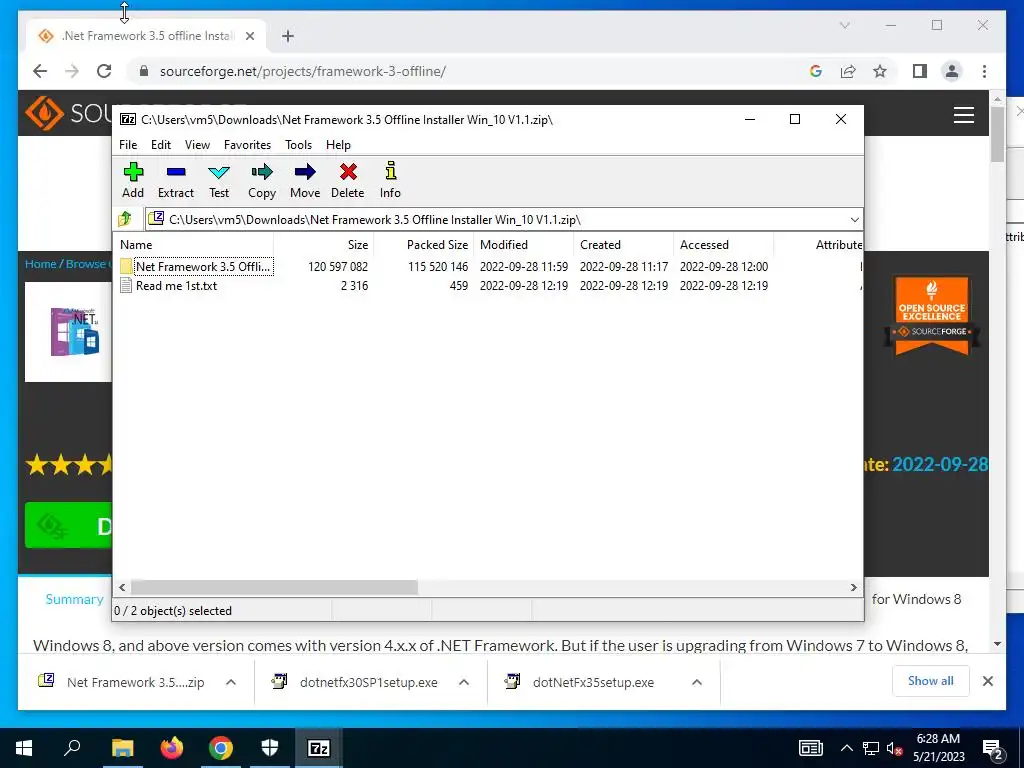Close the Chrome downloads bar
Viewport: 1024px width, 768px height.
click(x=988, y=681)
